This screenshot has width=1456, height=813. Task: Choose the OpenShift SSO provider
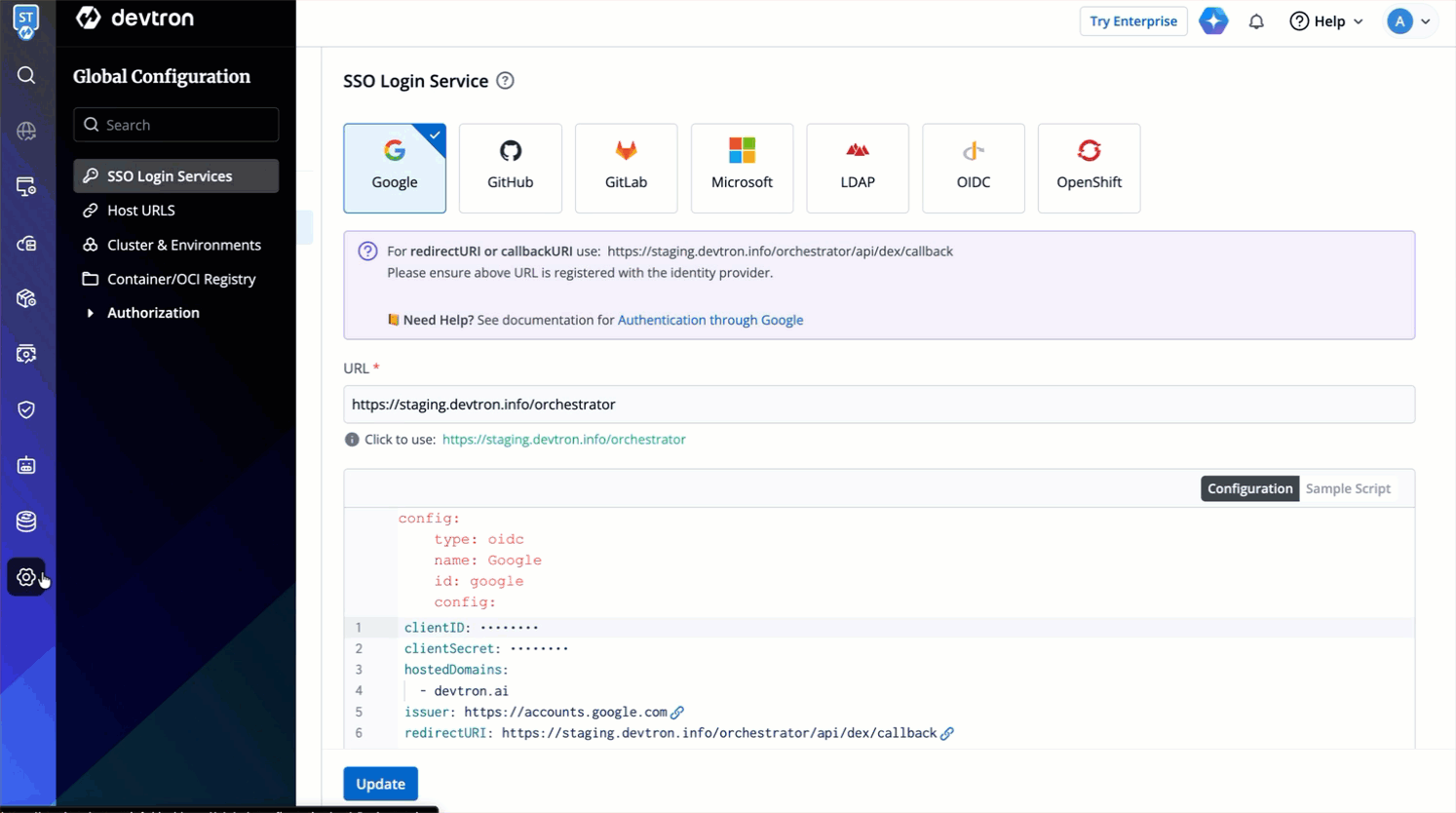(1089, 168)
